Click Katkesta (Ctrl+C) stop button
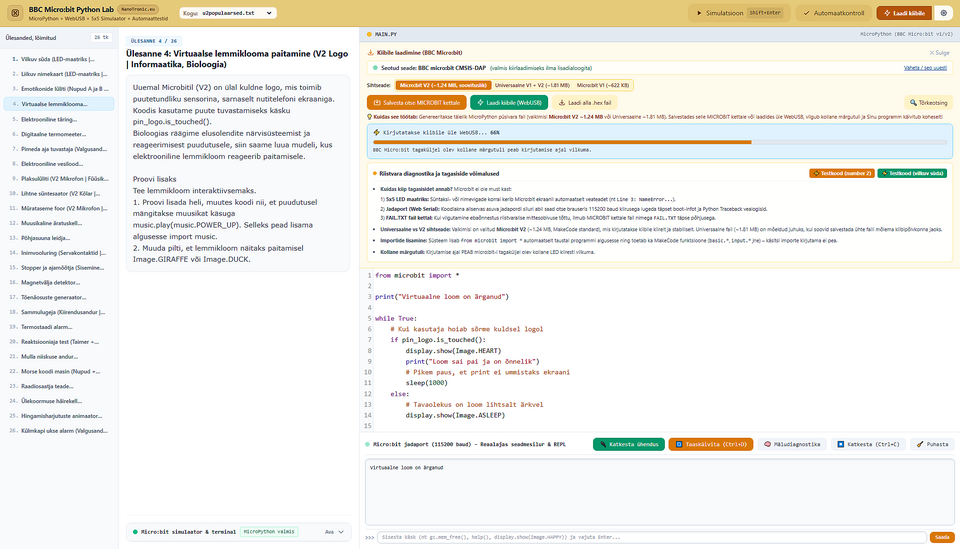The width and height of the screenshot is (960, 549). tap(868, 444)
